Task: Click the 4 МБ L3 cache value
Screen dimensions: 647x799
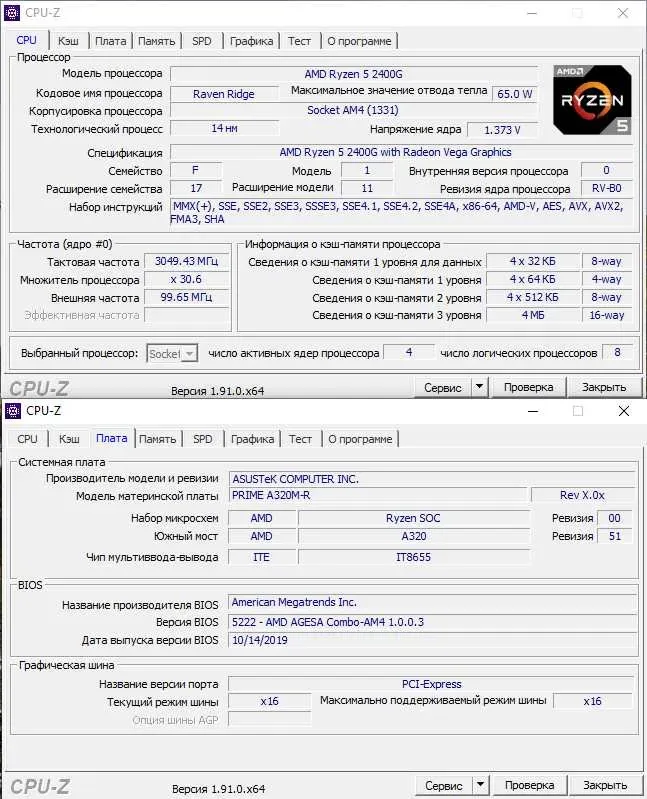Action: click(533, 315)
